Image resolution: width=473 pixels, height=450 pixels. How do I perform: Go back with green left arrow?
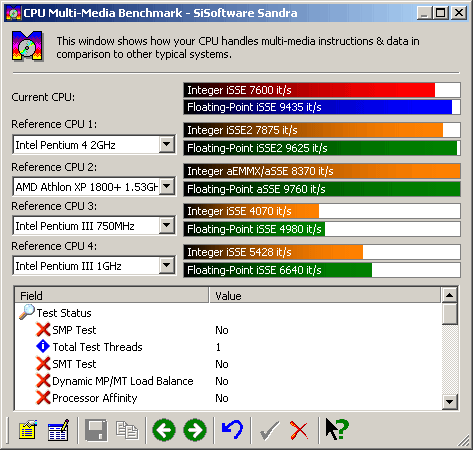tap(164, 430)
